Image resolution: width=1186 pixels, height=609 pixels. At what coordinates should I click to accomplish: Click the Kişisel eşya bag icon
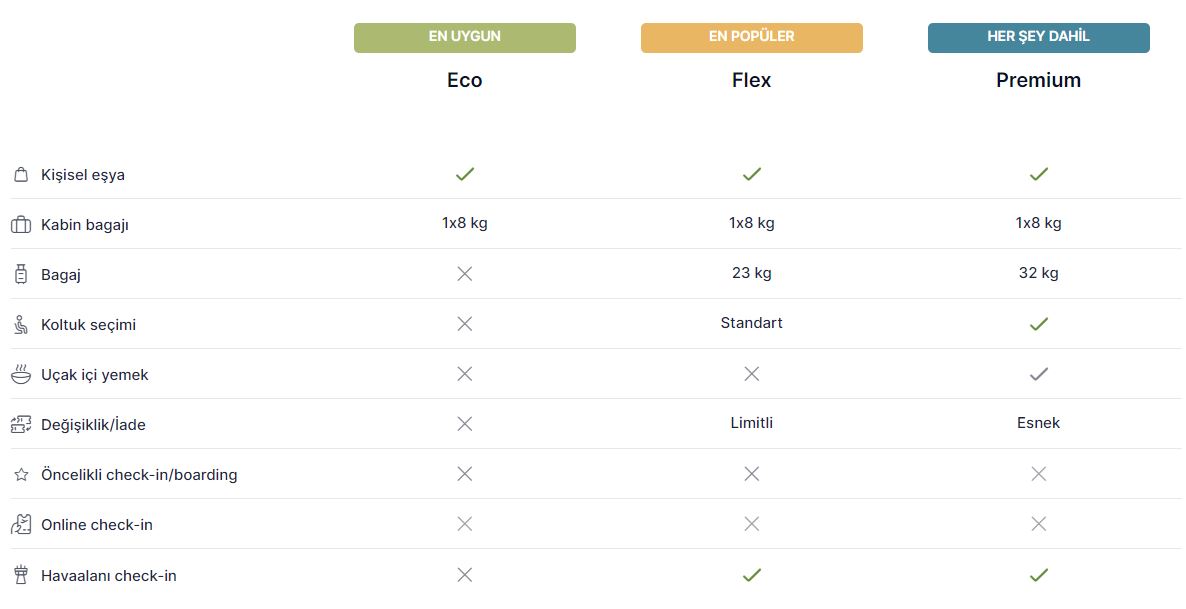pyautogui.click(x=21, y=175)
